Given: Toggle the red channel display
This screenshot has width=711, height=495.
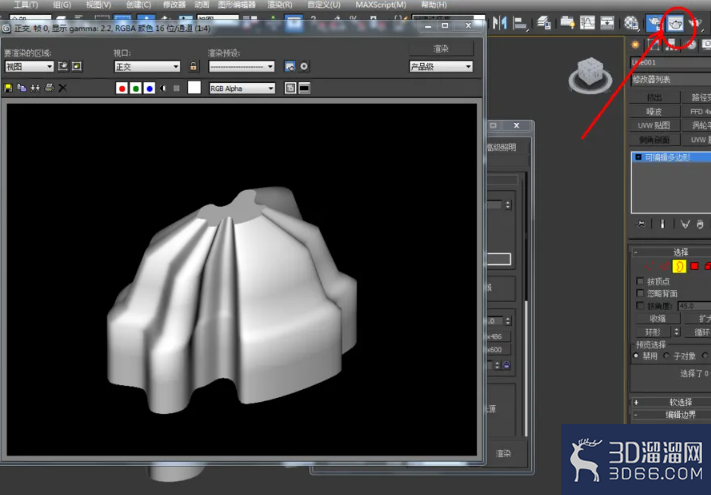Looking at the screenshot, I should point(122,88).
